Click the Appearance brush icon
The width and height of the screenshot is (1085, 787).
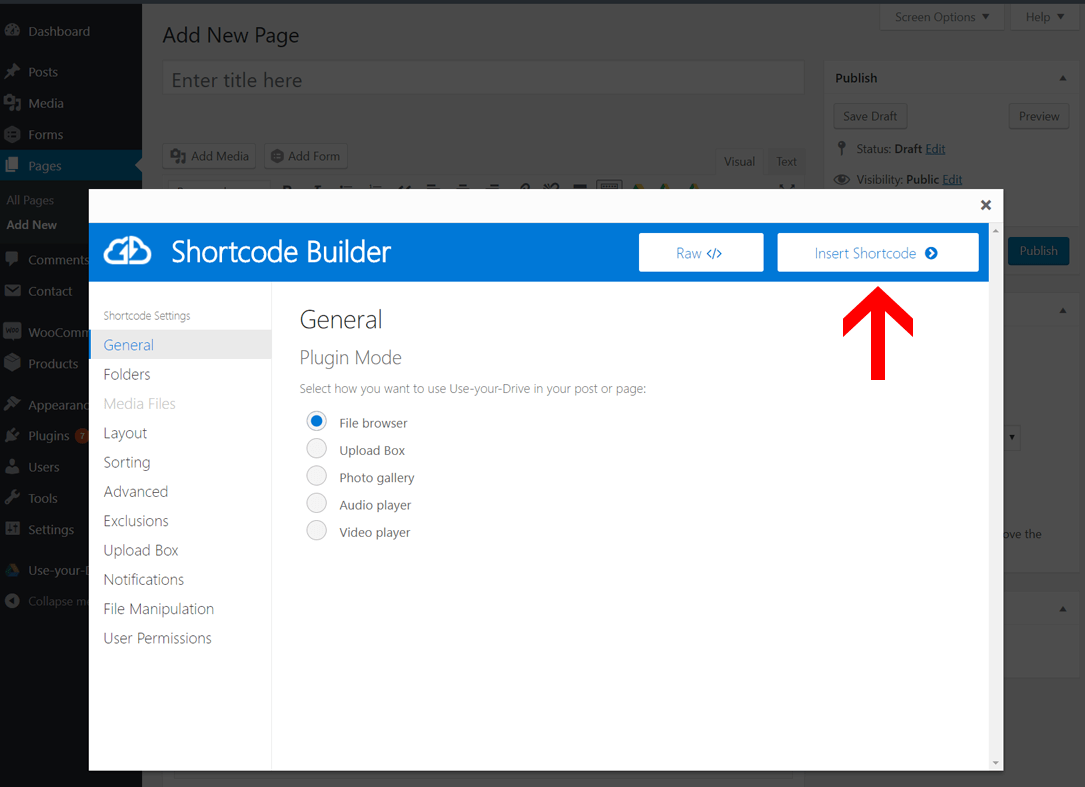click(x=12, y=404)
